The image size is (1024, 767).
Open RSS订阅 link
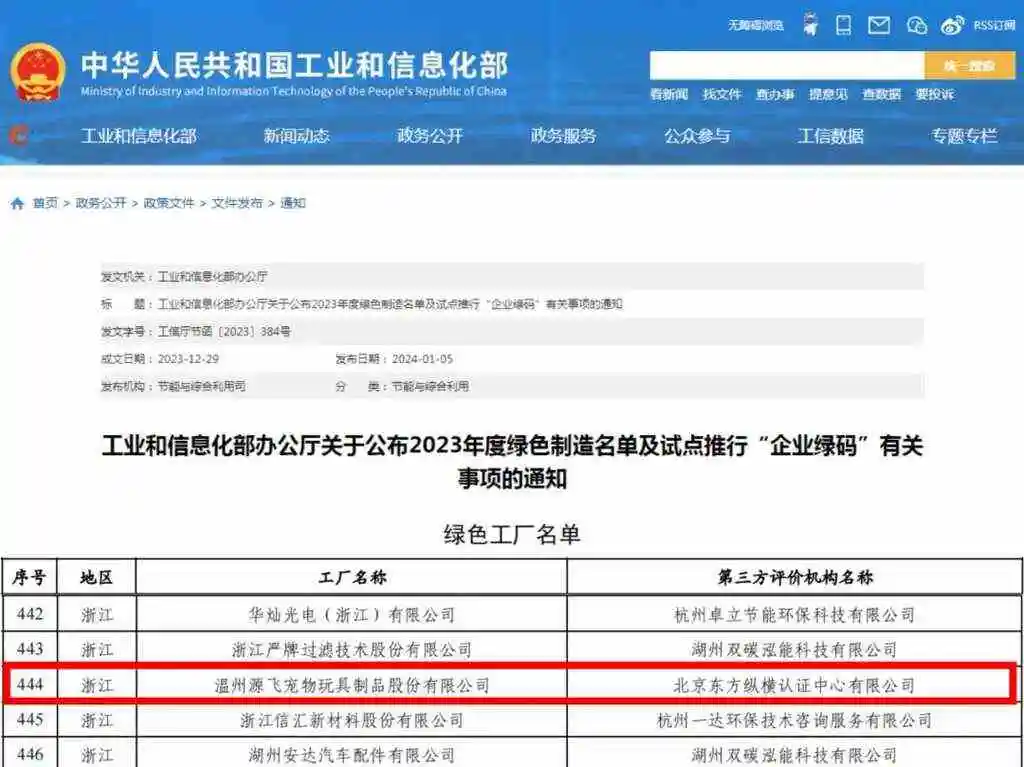coord(995,25)
